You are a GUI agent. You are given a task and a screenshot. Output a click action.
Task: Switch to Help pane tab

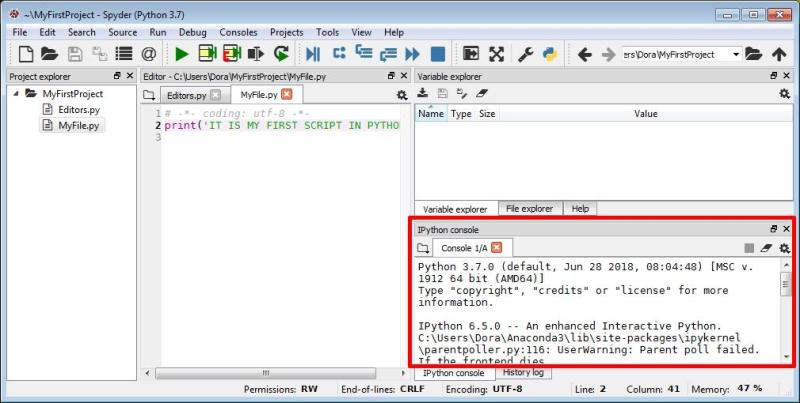580,209
